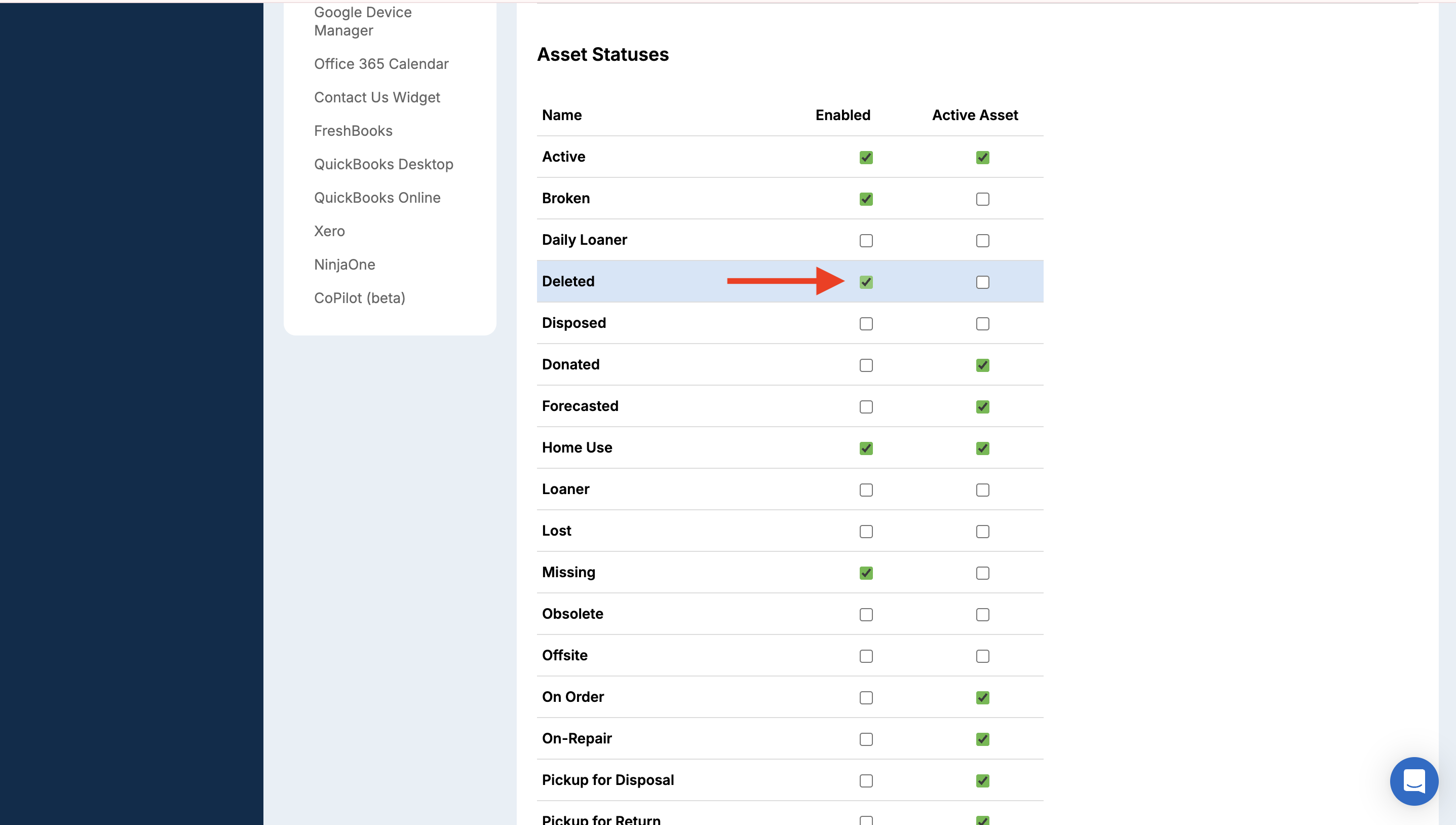Enable the Daily Loaner status
The height and width of the screenshot is (825, 1456).
click(866, 241)
